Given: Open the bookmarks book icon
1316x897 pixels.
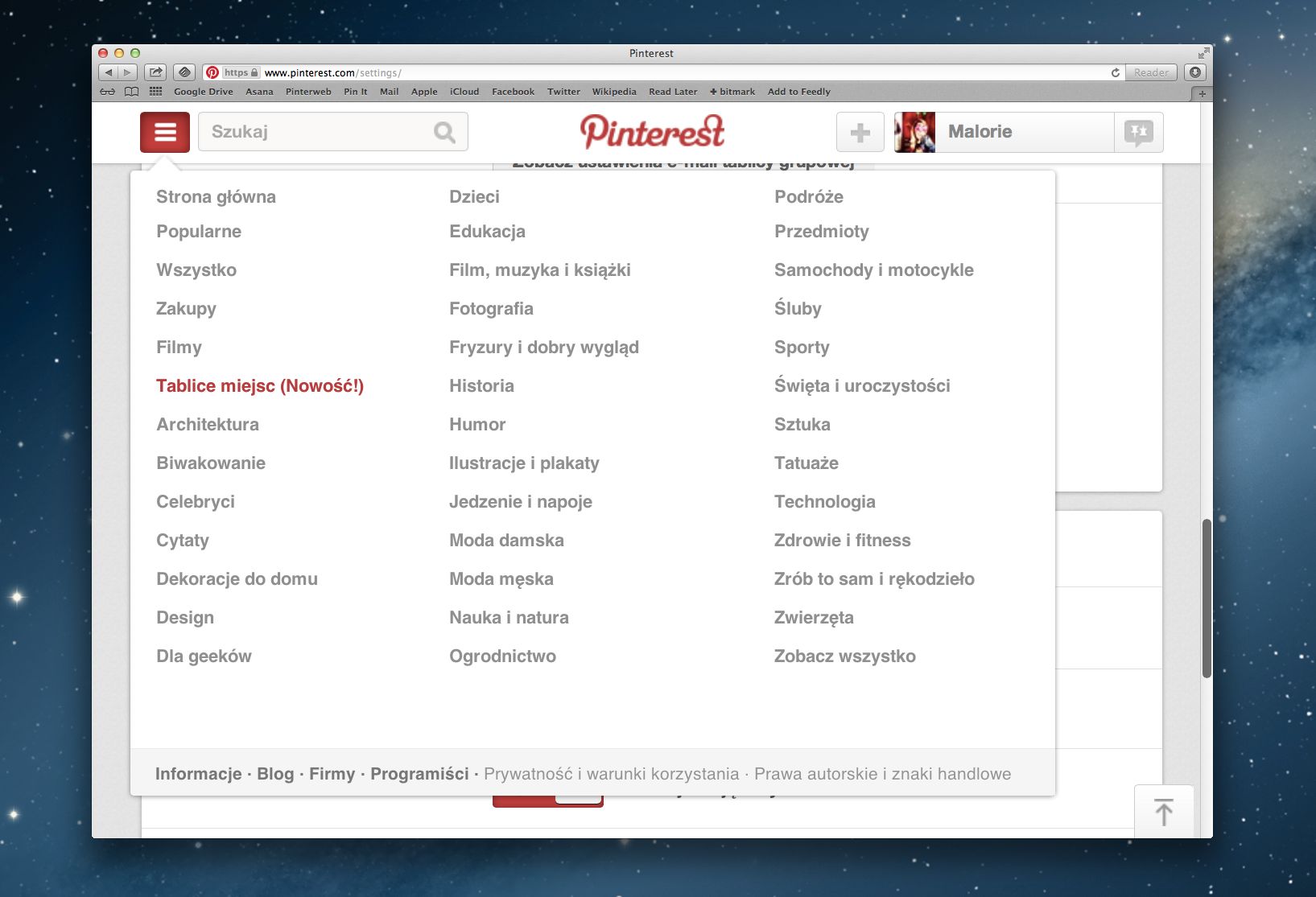Looking at the screenshot, I should (131, 92).
